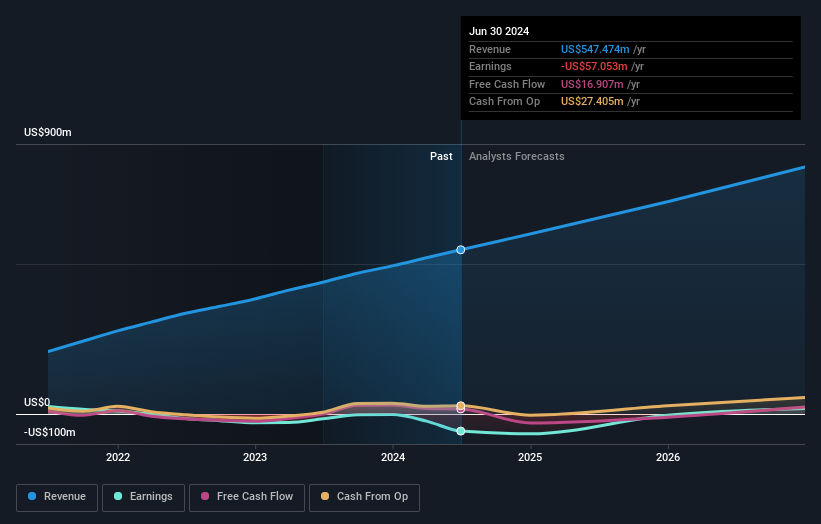
Task: Click the Revenue label in tooltip
Action: tap(490, 49)
